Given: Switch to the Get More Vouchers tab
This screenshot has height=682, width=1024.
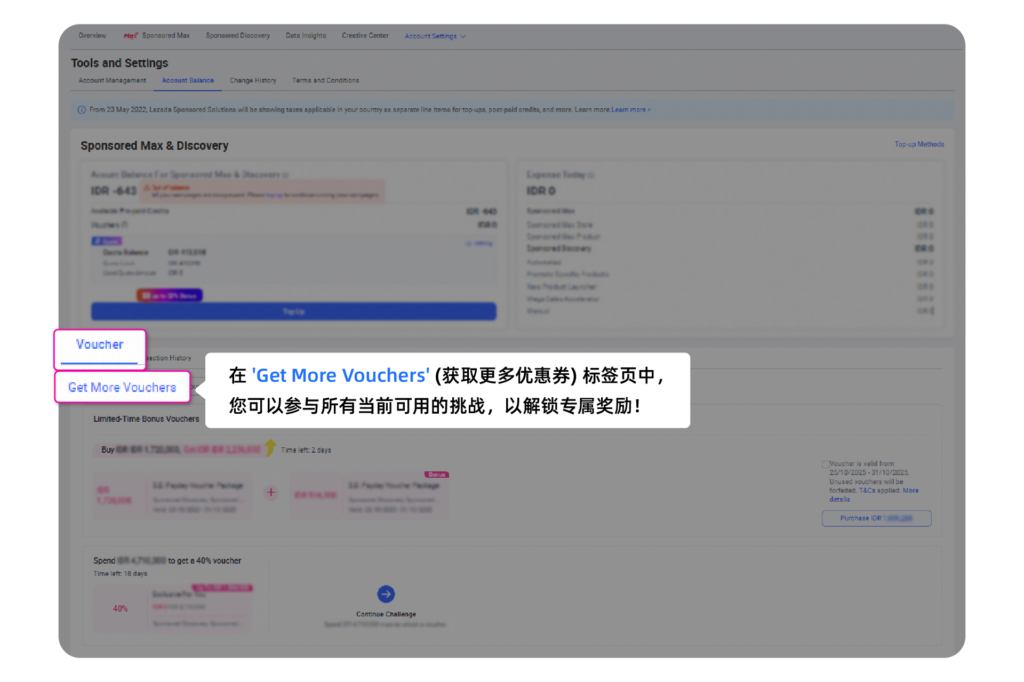Looking at the screenshot, I should (122, 388).
